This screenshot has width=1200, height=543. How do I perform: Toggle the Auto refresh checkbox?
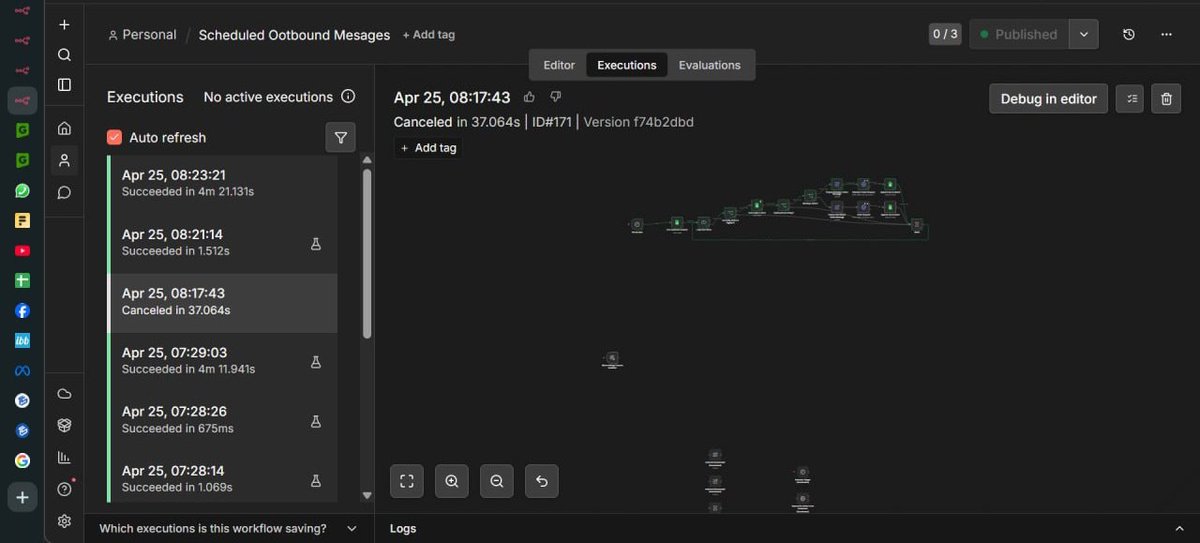pos(114,137)
